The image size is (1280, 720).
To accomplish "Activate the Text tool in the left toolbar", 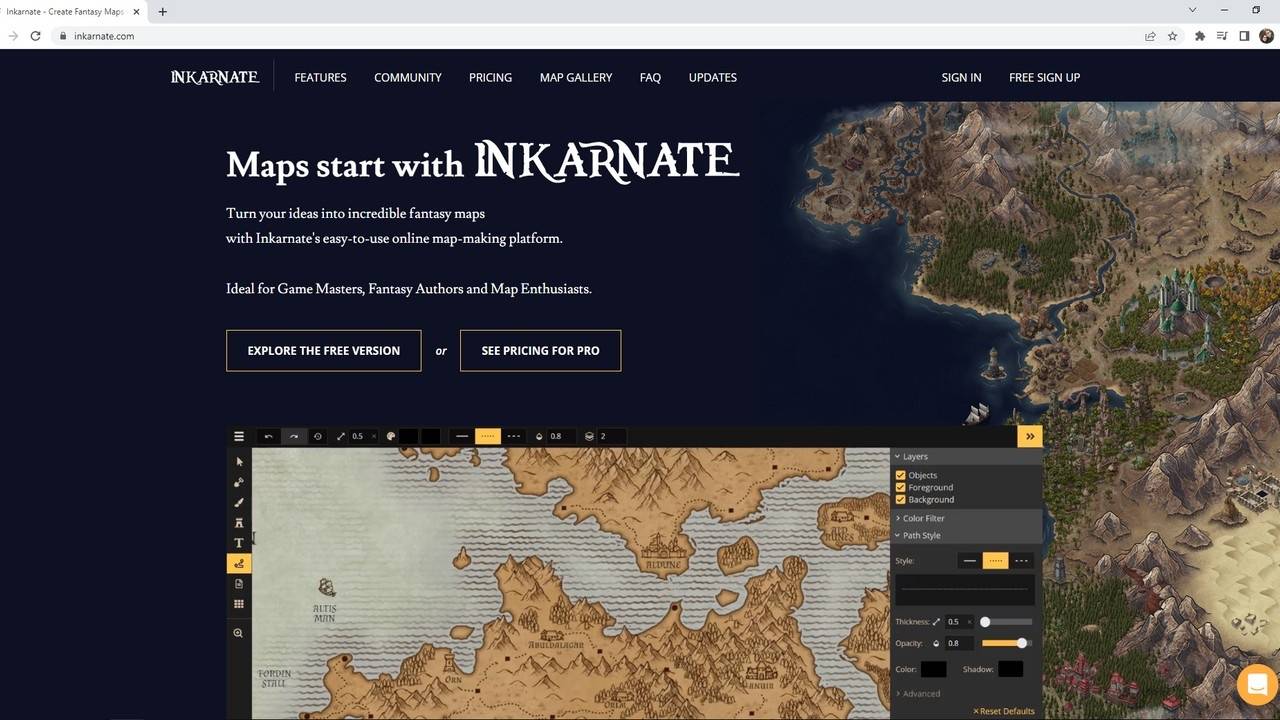I will pyautogui.click(x=239, y=543).
